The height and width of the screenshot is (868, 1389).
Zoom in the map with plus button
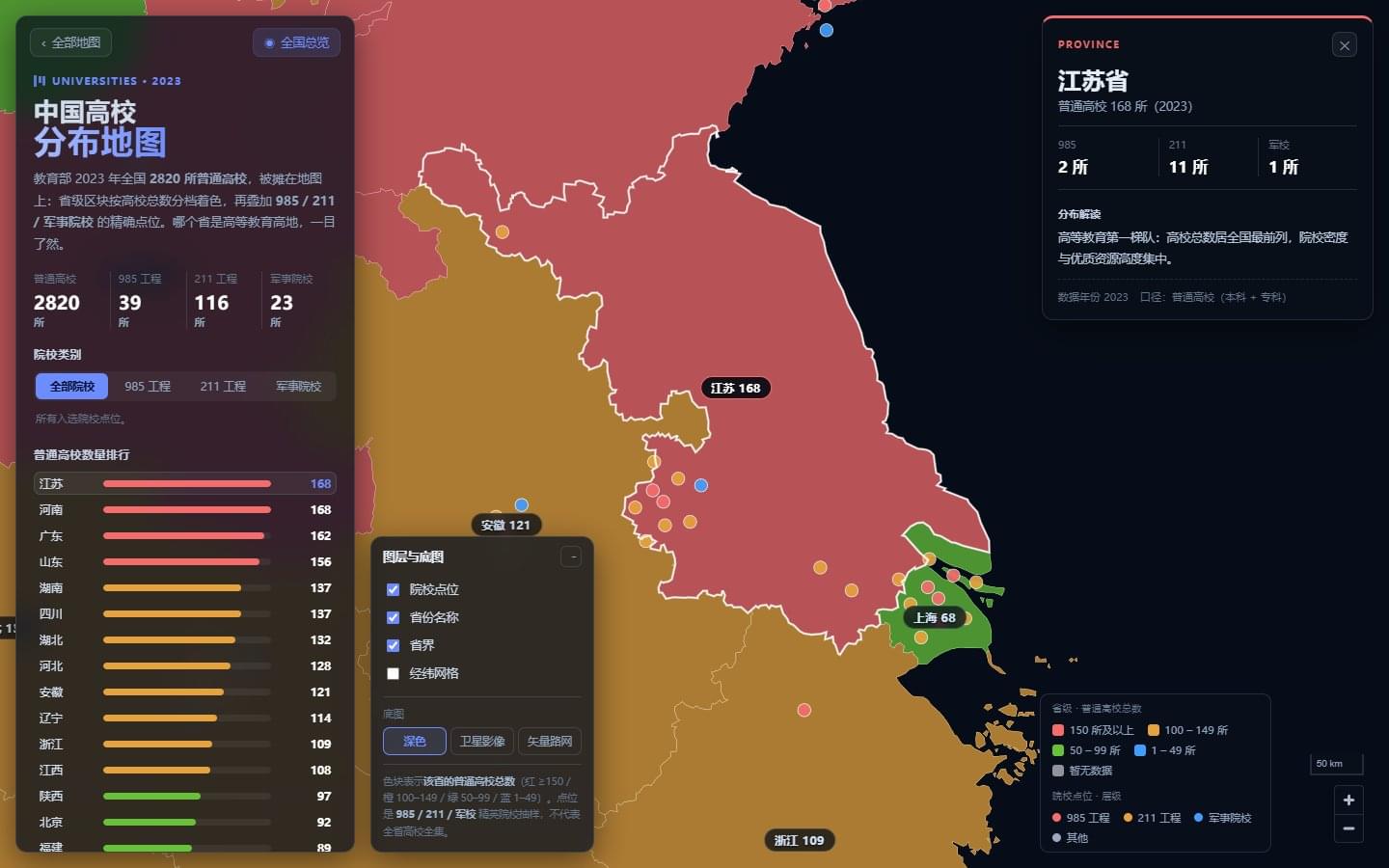tap(1348, 800)
